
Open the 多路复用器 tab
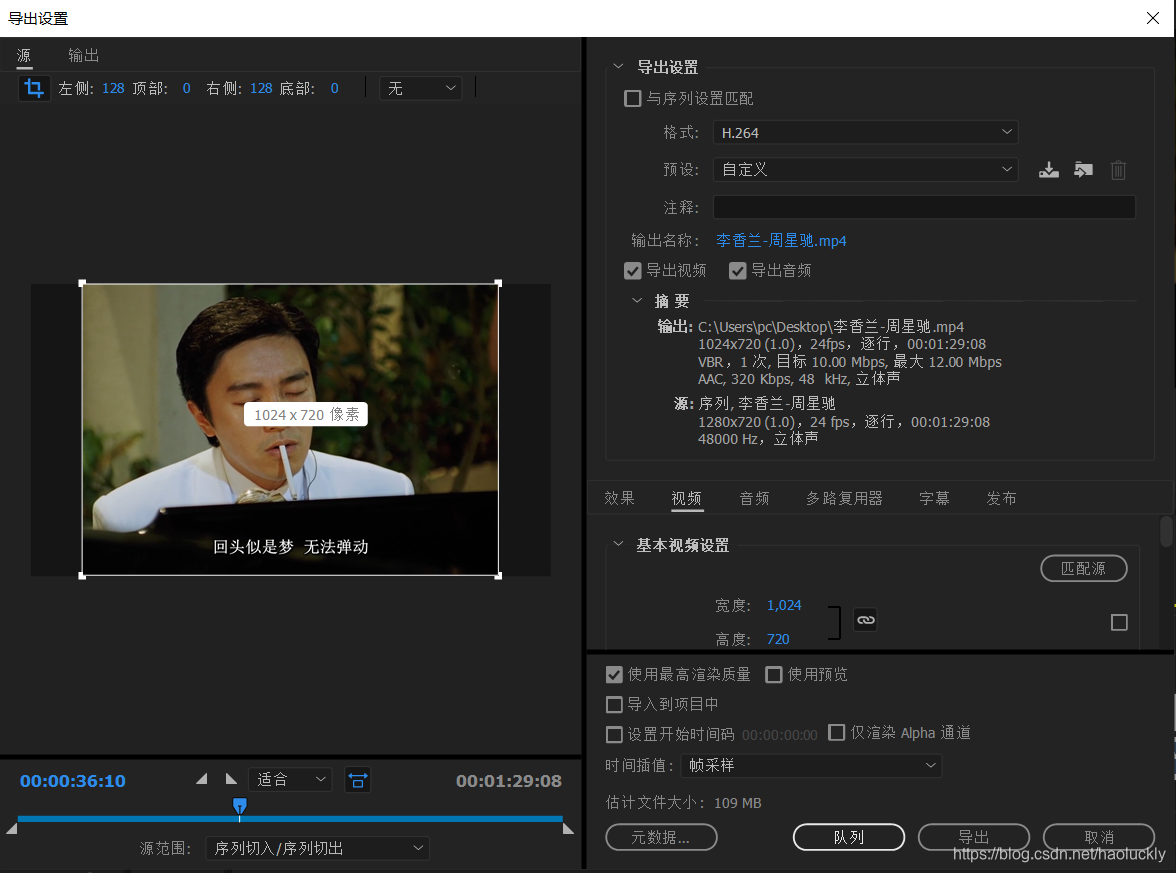point(844,498)
